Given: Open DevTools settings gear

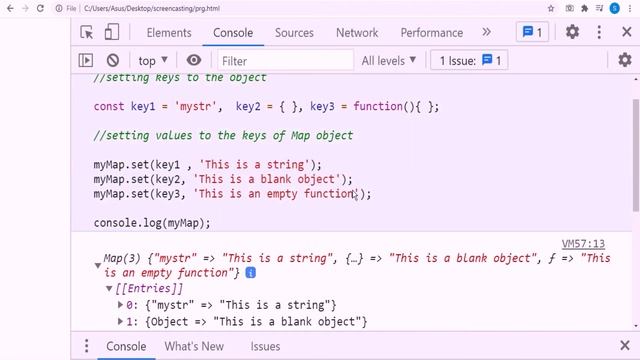Looking at the screenshot, I should [x=572, y=32].
